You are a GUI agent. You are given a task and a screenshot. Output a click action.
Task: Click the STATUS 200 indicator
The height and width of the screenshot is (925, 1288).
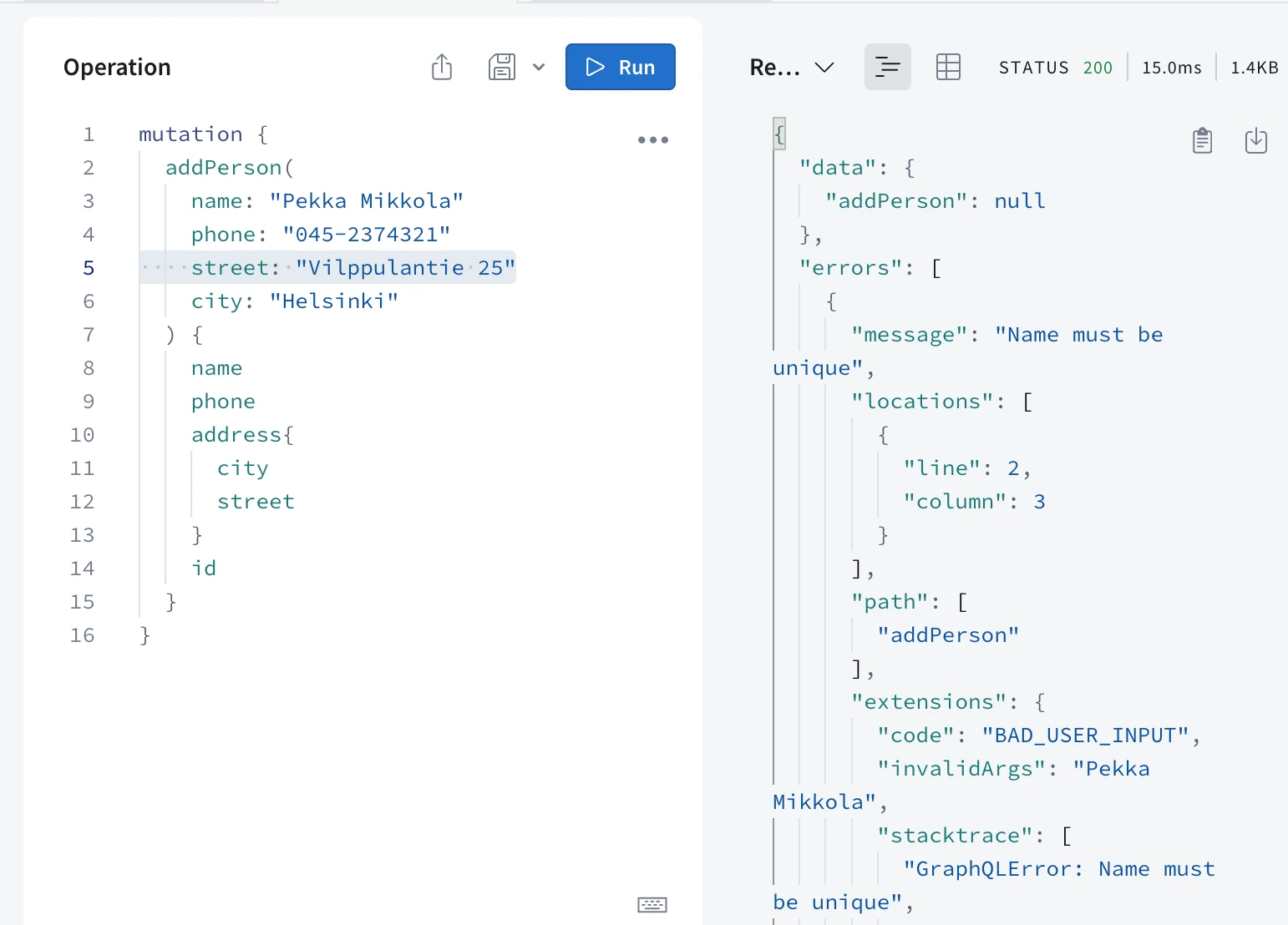click(x=1056, y=68)
